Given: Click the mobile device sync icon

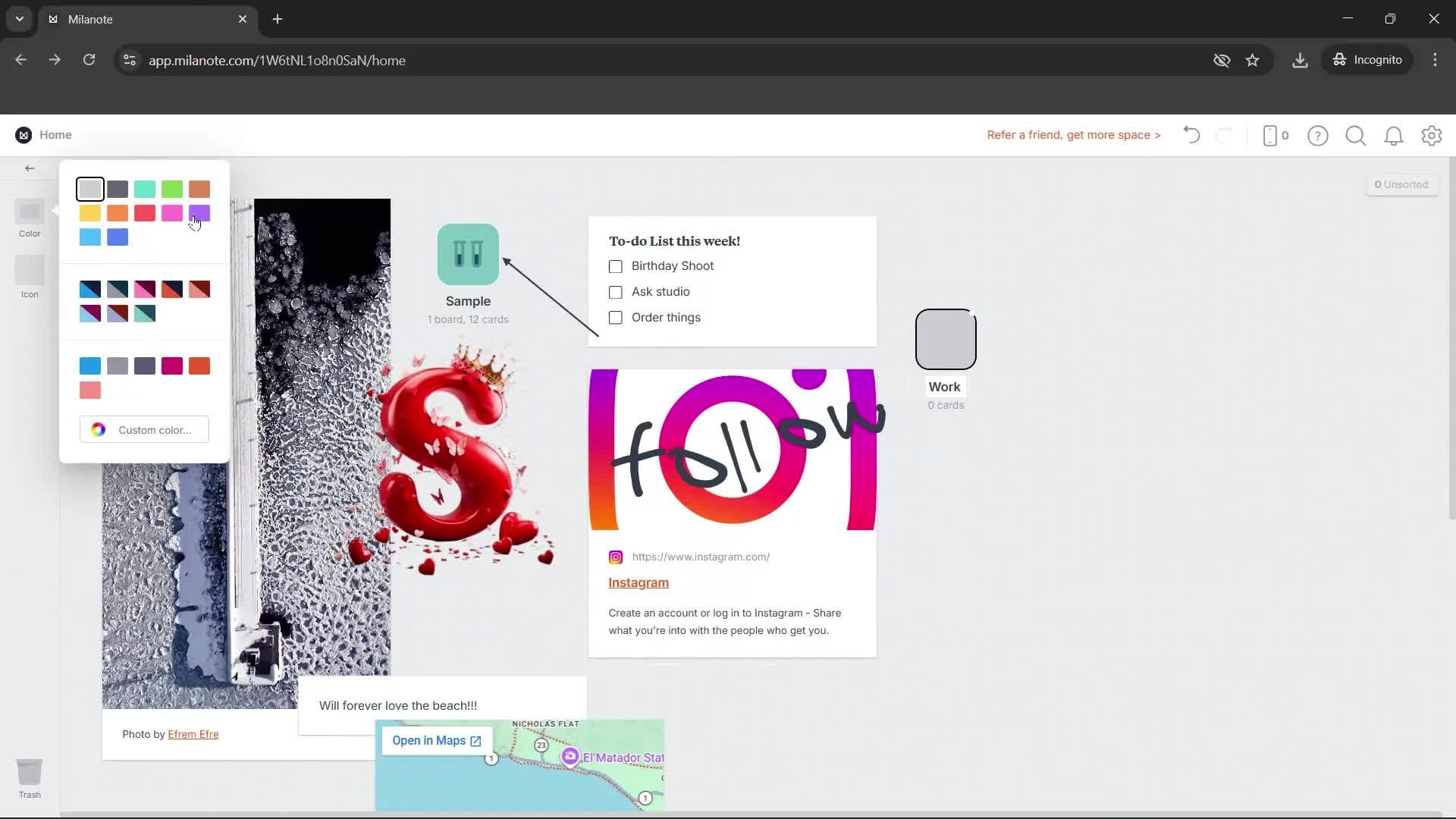Looking at the screenshot, I should pyautogui.click(x=1272, y=135).
